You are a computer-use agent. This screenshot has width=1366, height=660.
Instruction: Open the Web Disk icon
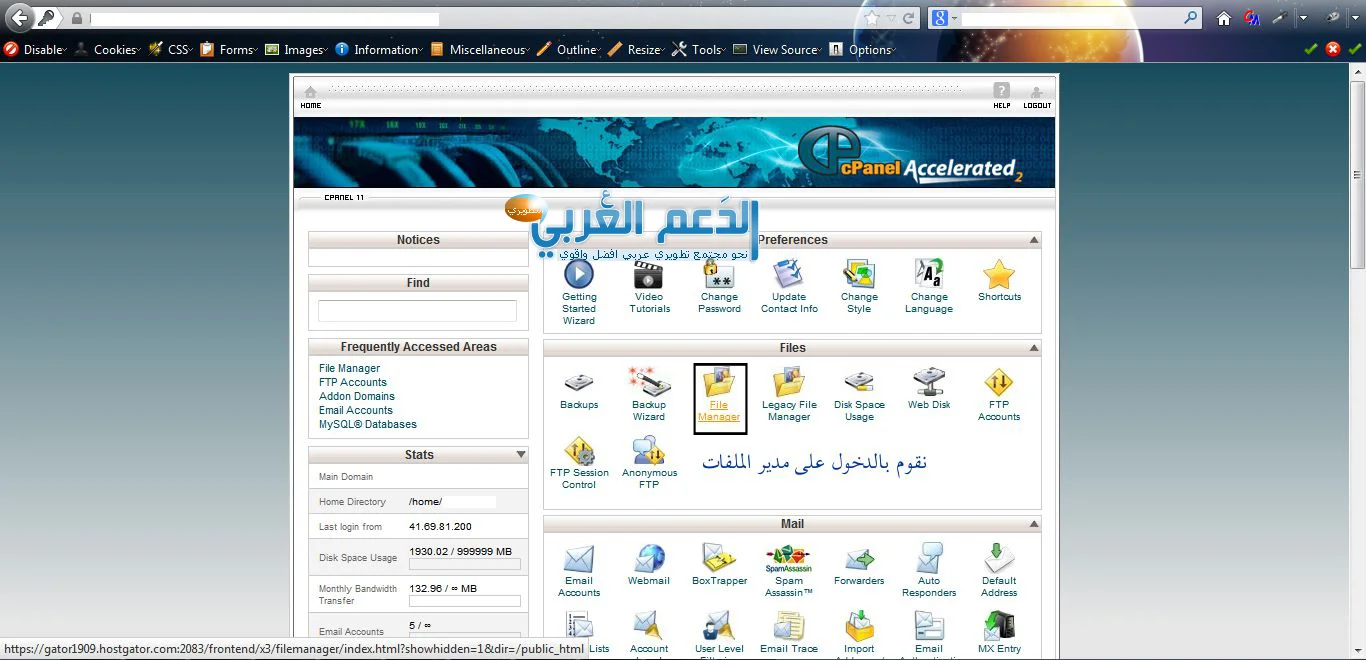tap(929, 384)
